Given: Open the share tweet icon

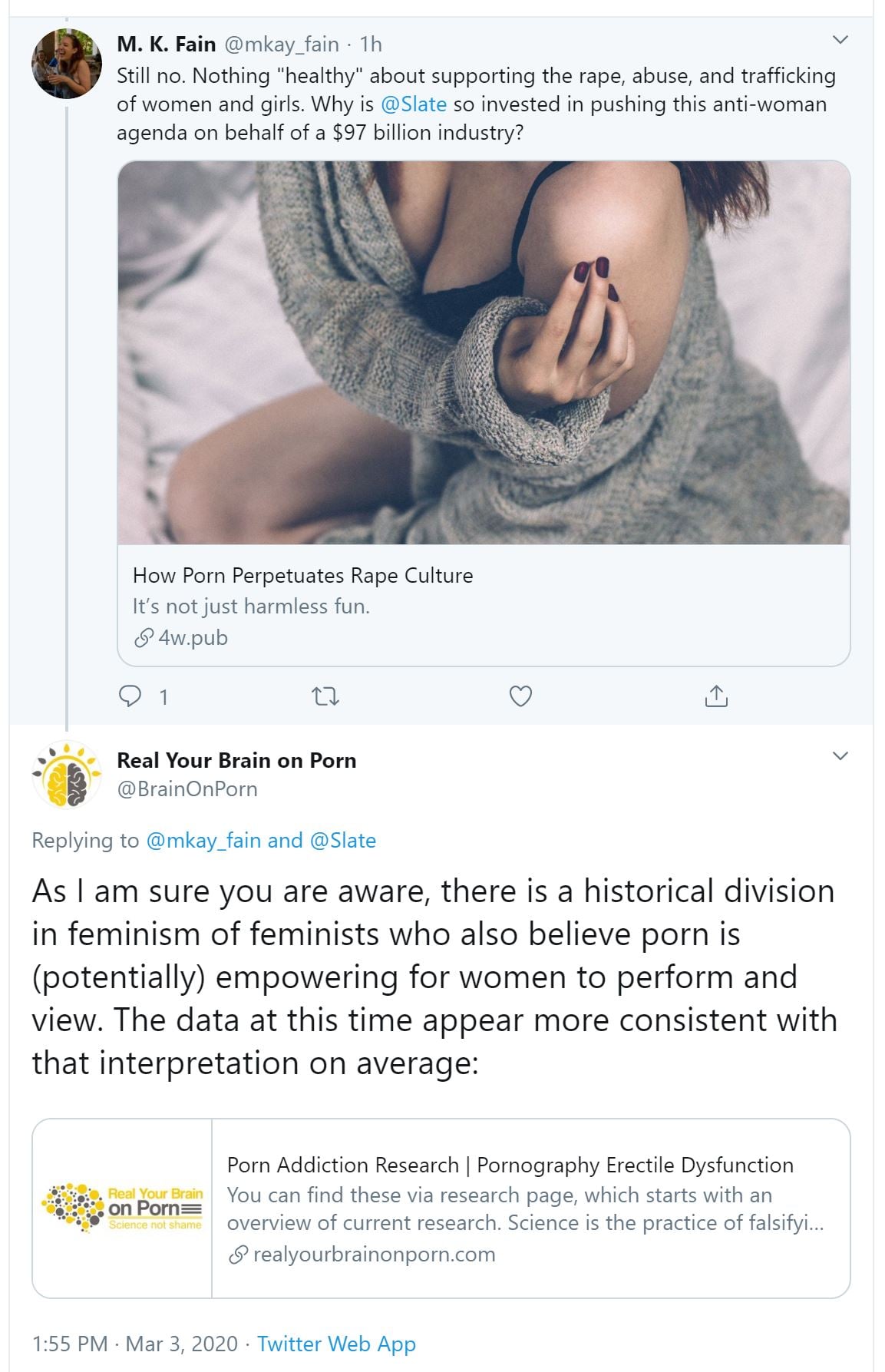Looking at the screenshot, I should (715, 696).
